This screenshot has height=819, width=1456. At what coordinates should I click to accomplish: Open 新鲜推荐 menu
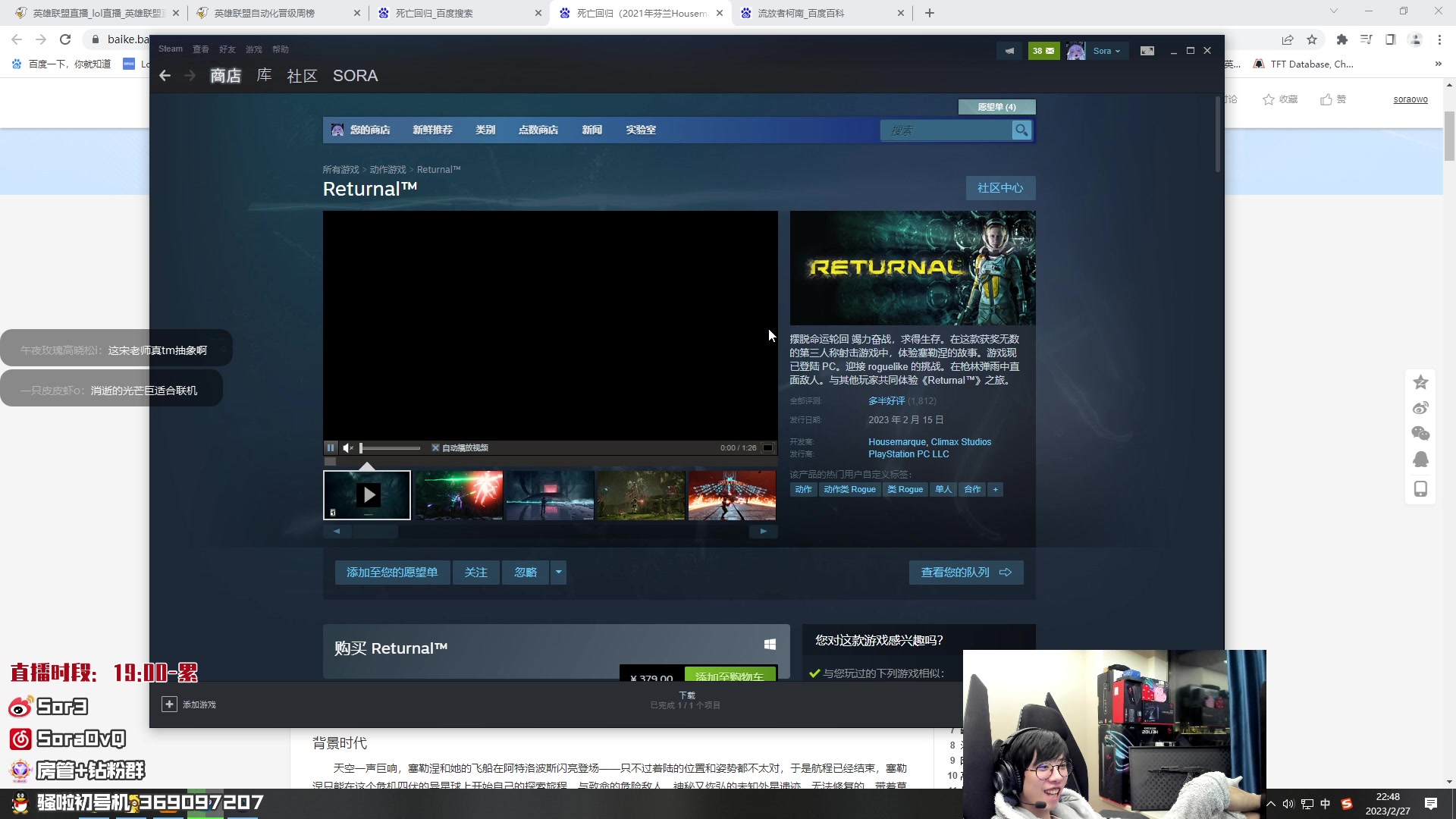tap(432, 130)
